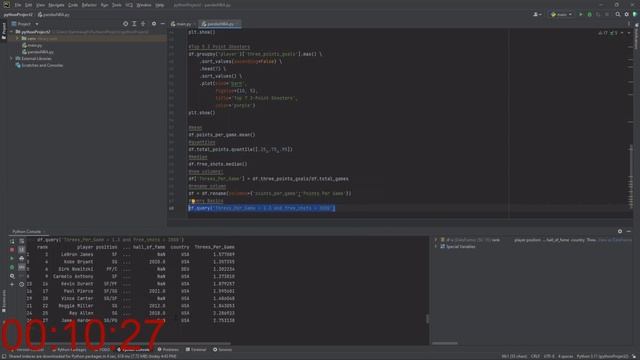Open the View menu
Screen dimensions: 640x360
point(40,5)
